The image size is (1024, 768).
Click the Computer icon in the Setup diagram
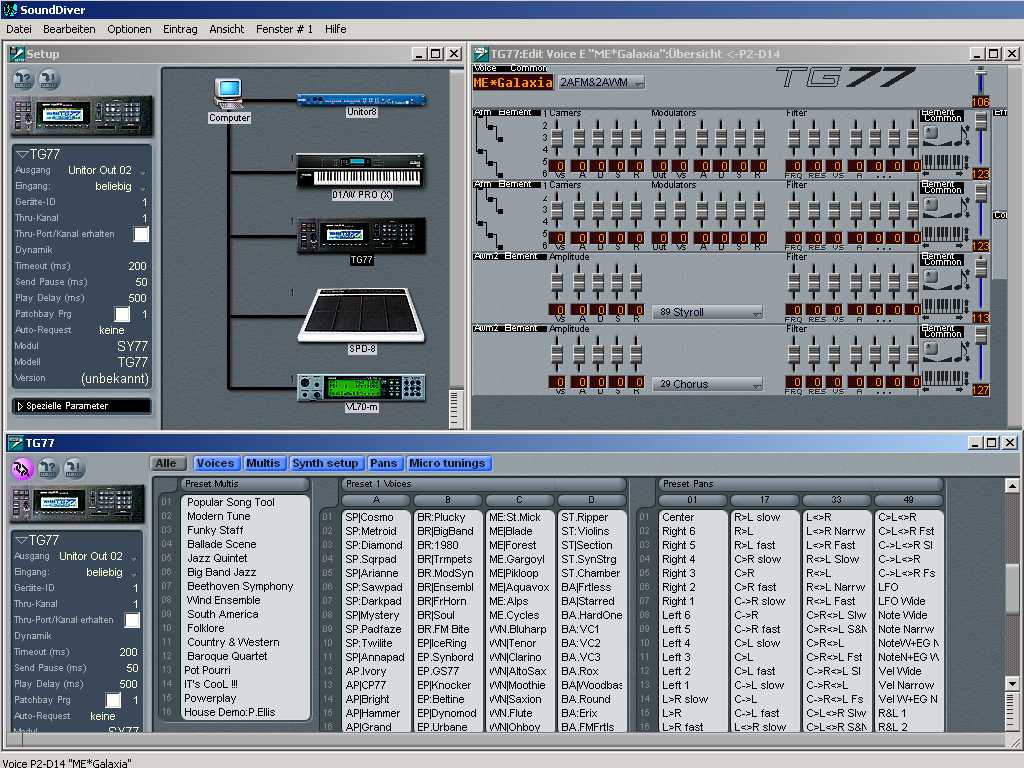(x=229, y=95)
